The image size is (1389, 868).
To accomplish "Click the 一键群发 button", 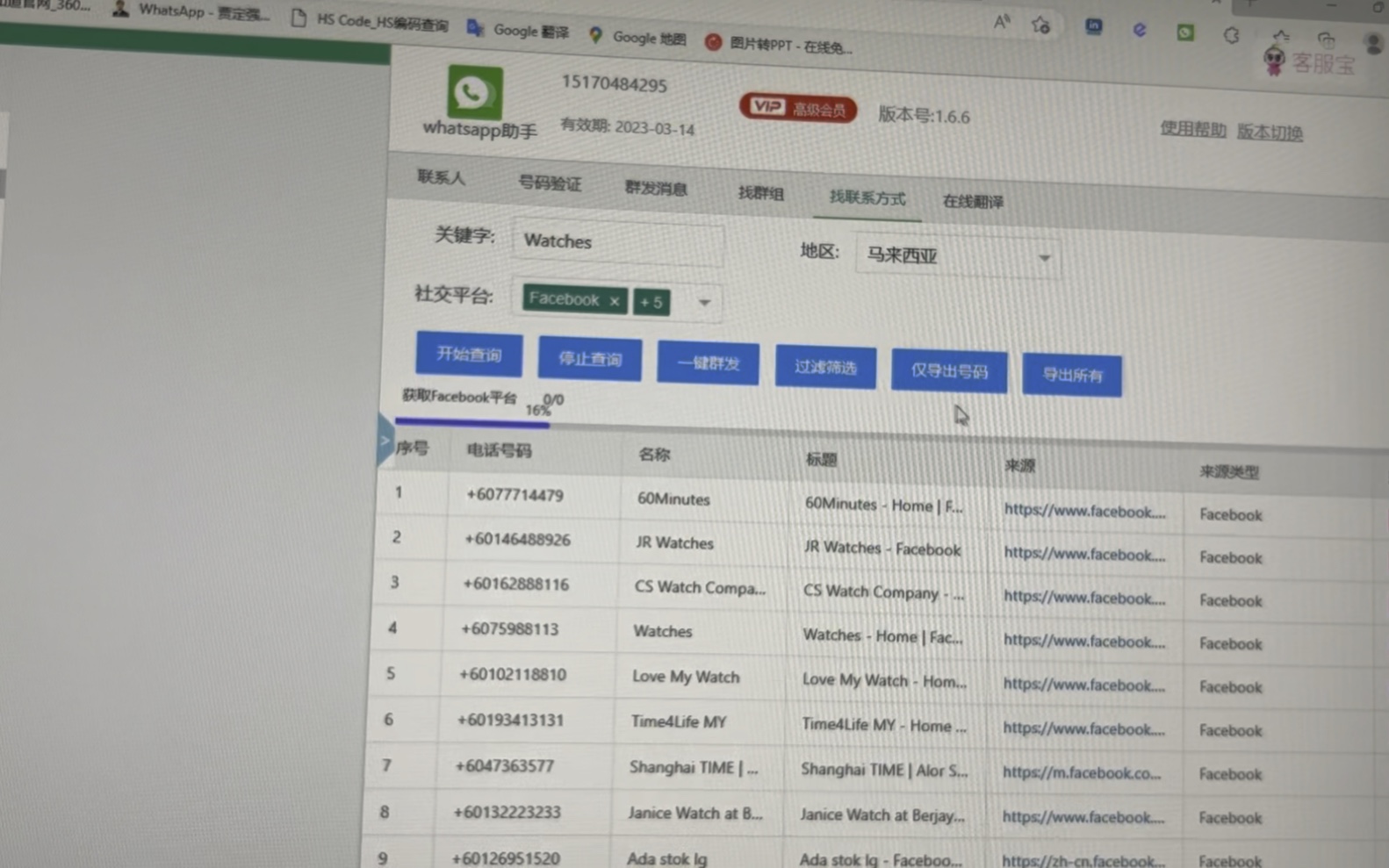I will coord(708,362).
